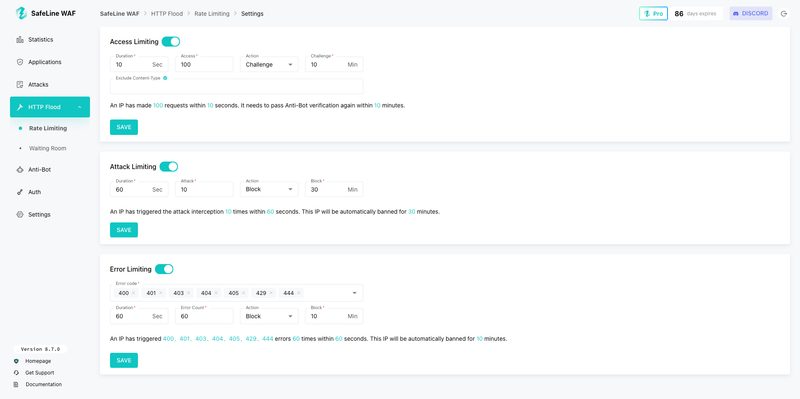Toggle the Error Limiting switch

click(x=164, y=269)
